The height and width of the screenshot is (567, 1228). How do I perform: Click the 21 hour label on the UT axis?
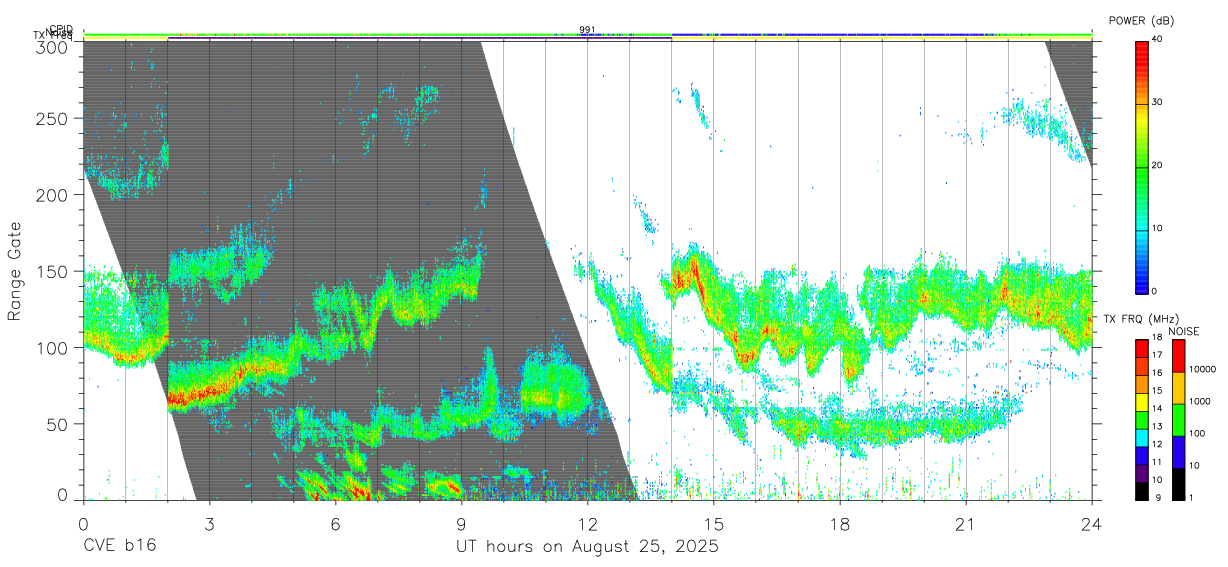pyautogui.click(x=966, y=524)
